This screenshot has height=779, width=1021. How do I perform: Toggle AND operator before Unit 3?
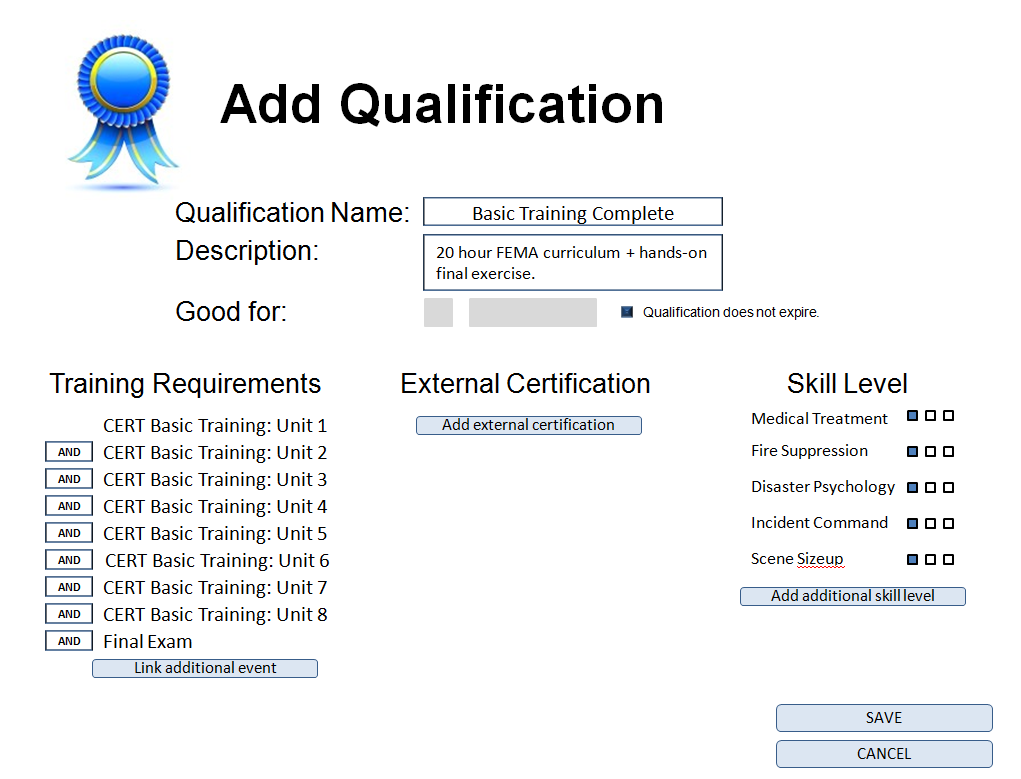(69, 479)
